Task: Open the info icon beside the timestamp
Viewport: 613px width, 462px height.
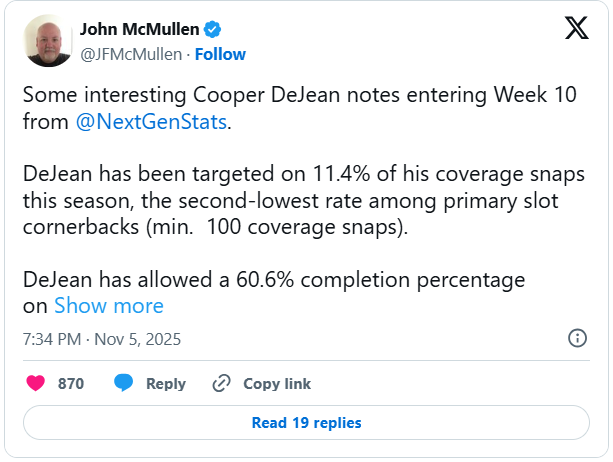Action: coord(577,338)
